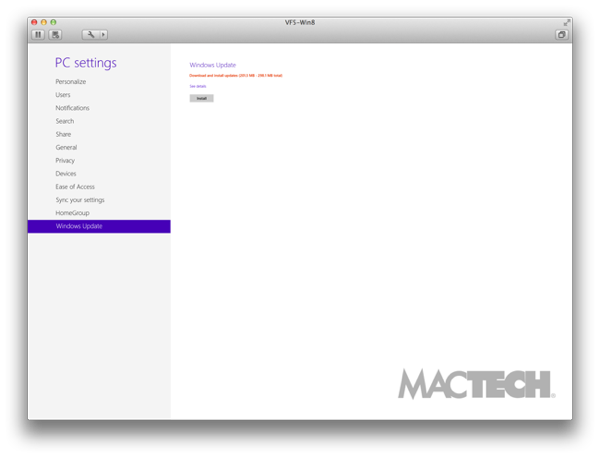Image resolution: width=600 pixels, height=458 pixels.
Task: Open the Privacy settings
Action: (65, 160)
